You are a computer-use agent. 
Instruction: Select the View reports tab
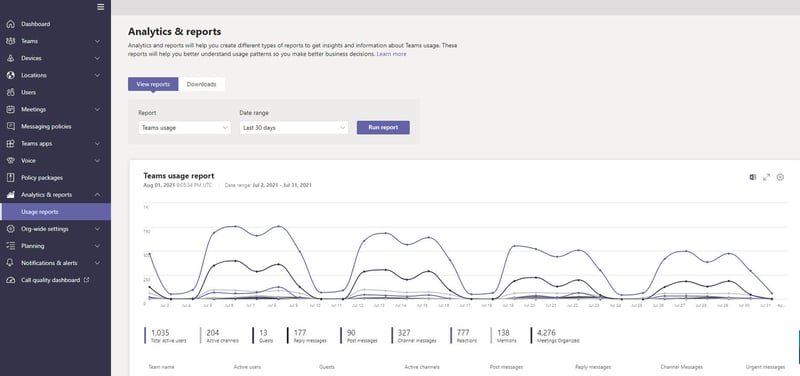(x=153, y=84)
